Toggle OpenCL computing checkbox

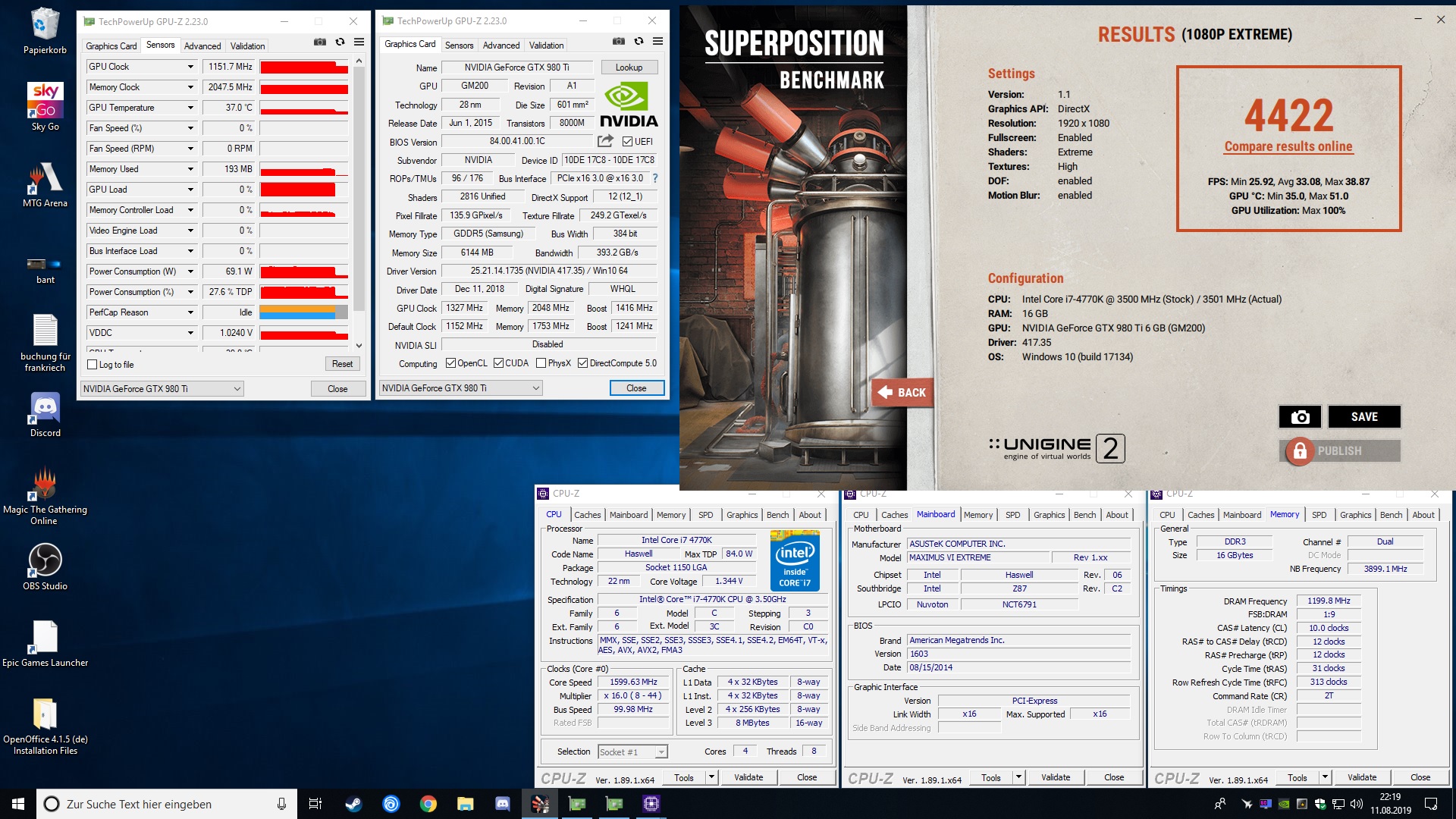pos(450,363)
